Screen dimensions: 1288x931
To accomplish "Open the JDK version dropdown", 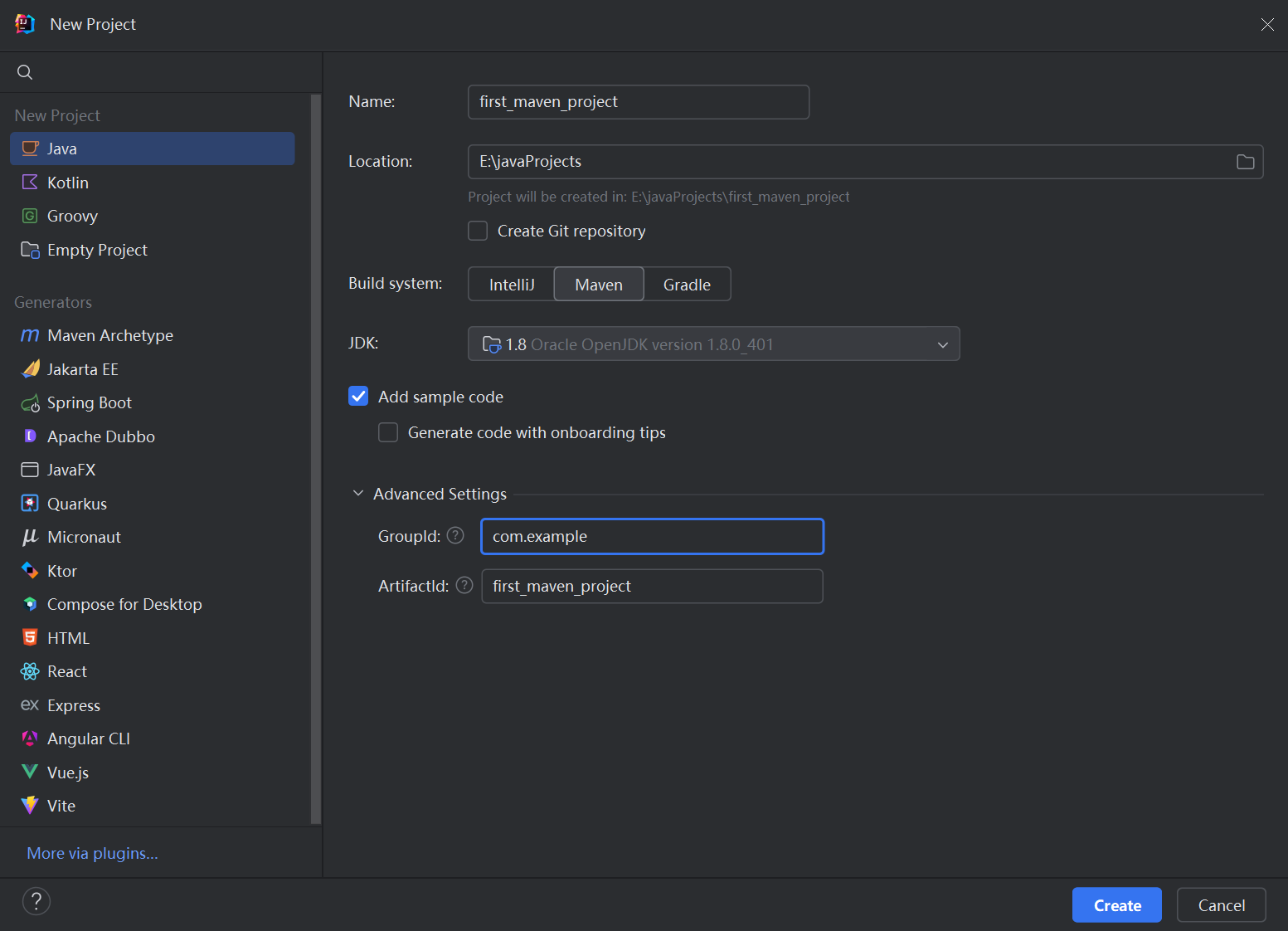I will (x=713, y=344).
